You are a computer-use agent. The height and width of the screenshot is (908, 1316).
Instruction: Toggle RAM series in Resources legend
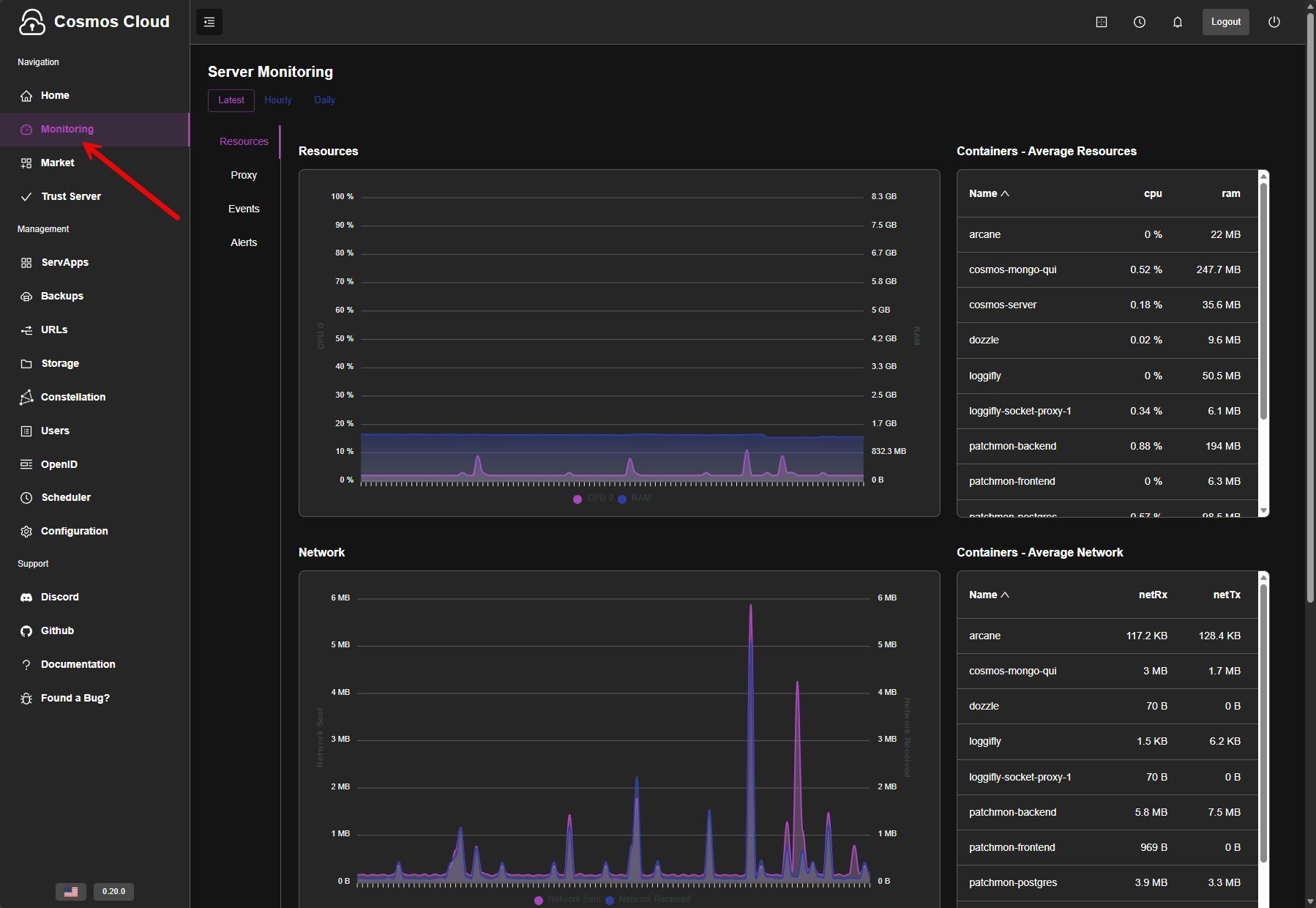tap(635, 499)
